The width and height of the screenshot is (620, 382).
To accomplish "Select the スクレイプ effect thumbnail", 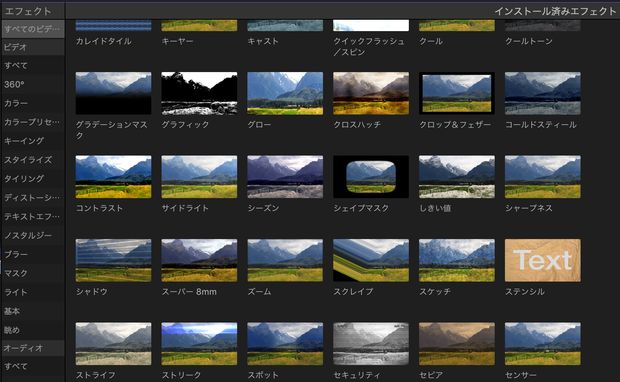I will pyautogui.click(x=371, y=260).
